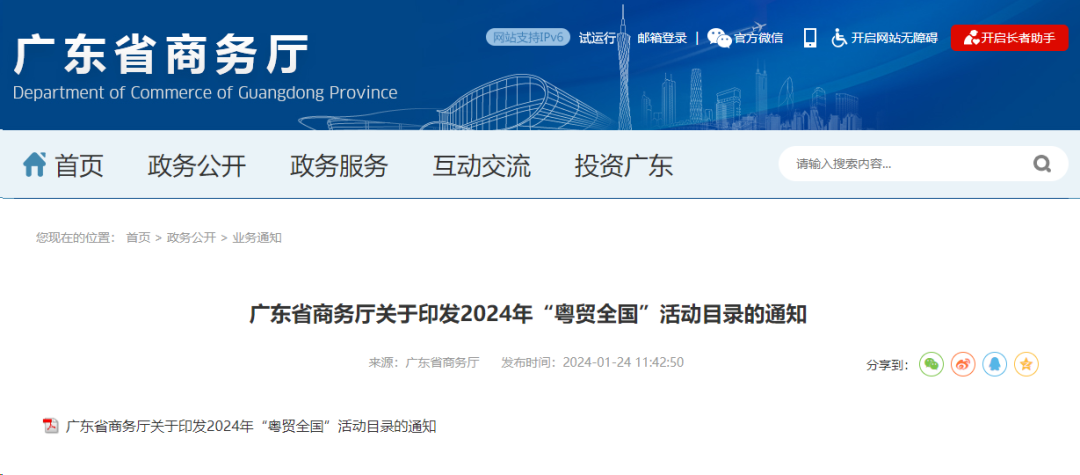This screenshot has width=1080, height=475.
Task: Go to the 互动交流 navigation menu
Action: click(481, 165)
